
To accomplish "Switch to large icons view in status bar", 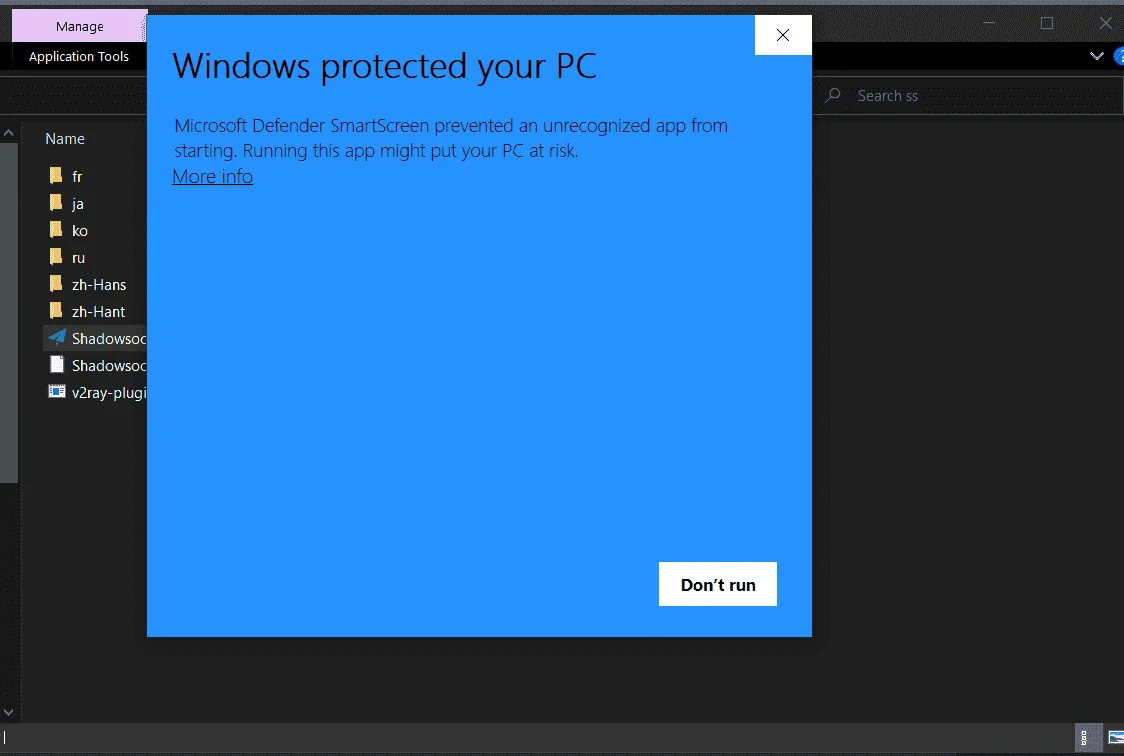I will [1115, 737].
